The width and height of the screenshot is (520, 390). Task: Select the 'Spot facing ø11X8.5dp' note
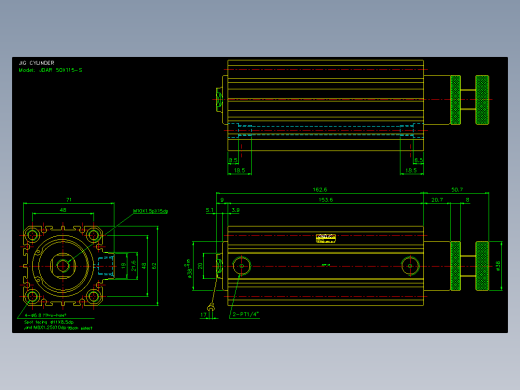(49, 322)
